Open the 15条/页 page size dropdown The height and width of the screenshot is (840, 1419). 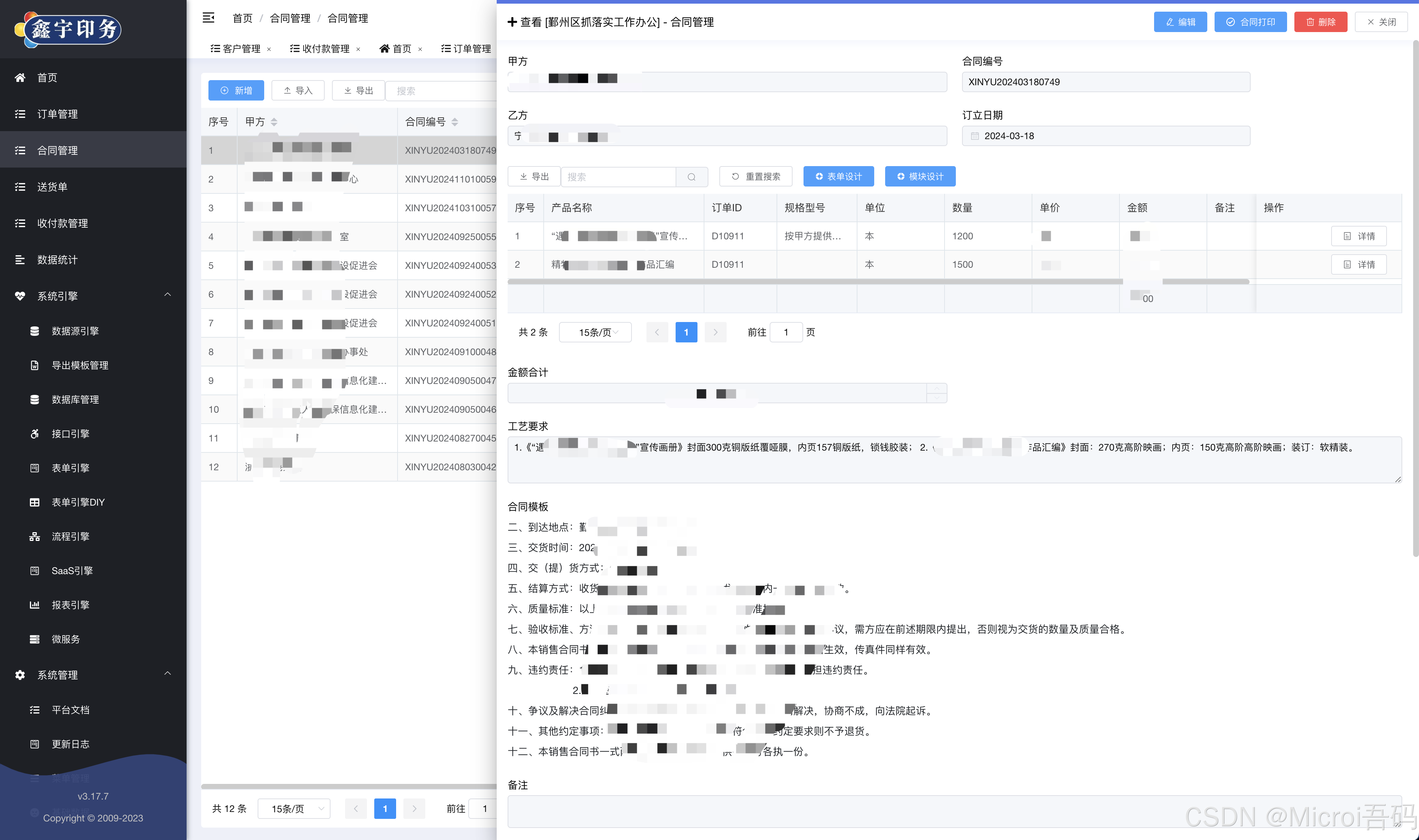[595, 332]
